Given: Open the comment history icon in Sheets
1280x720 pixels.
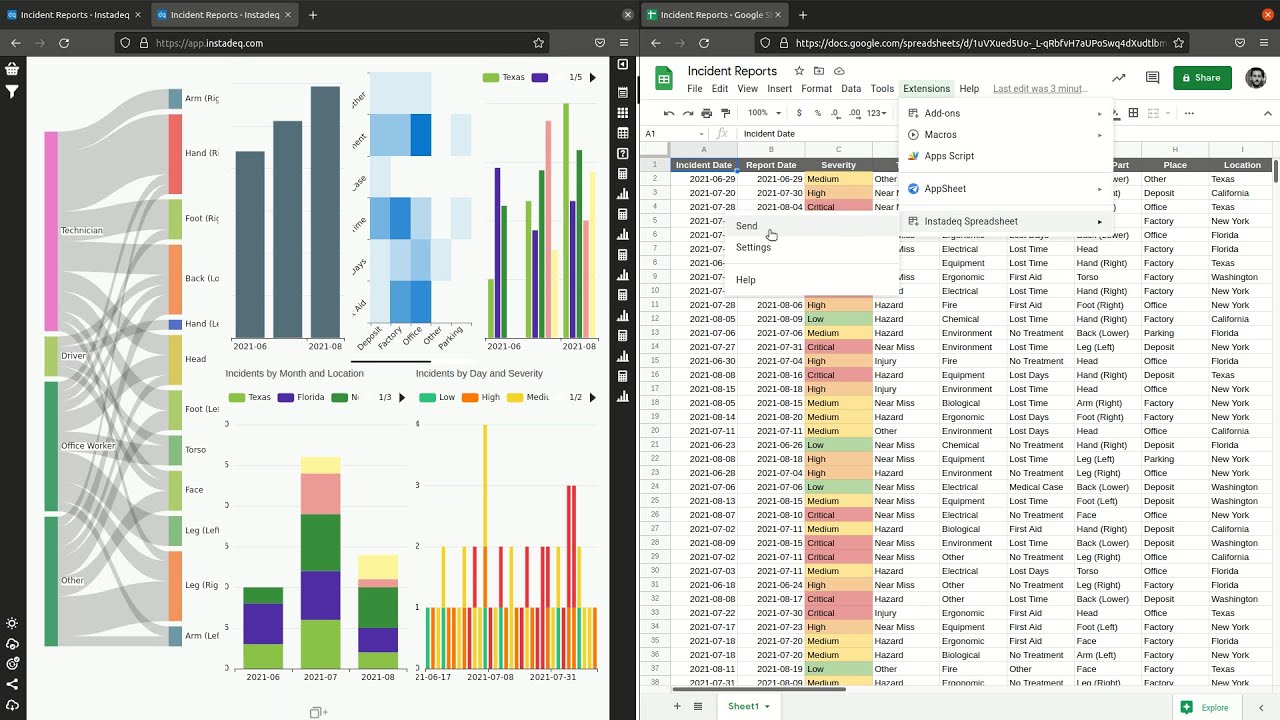Looking at the screenshot, I should click(1152, 77).
